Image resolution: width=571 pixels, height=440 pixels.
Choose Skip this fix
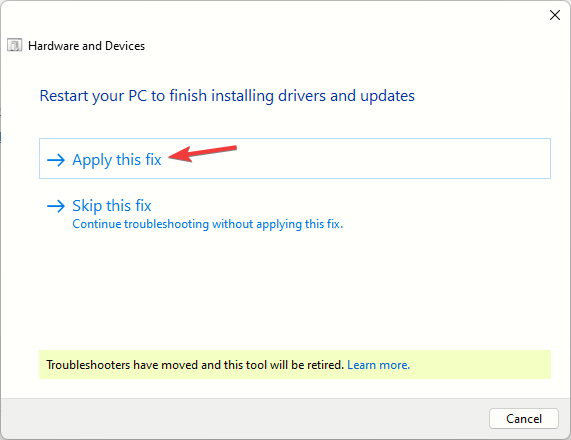(111, 206)
